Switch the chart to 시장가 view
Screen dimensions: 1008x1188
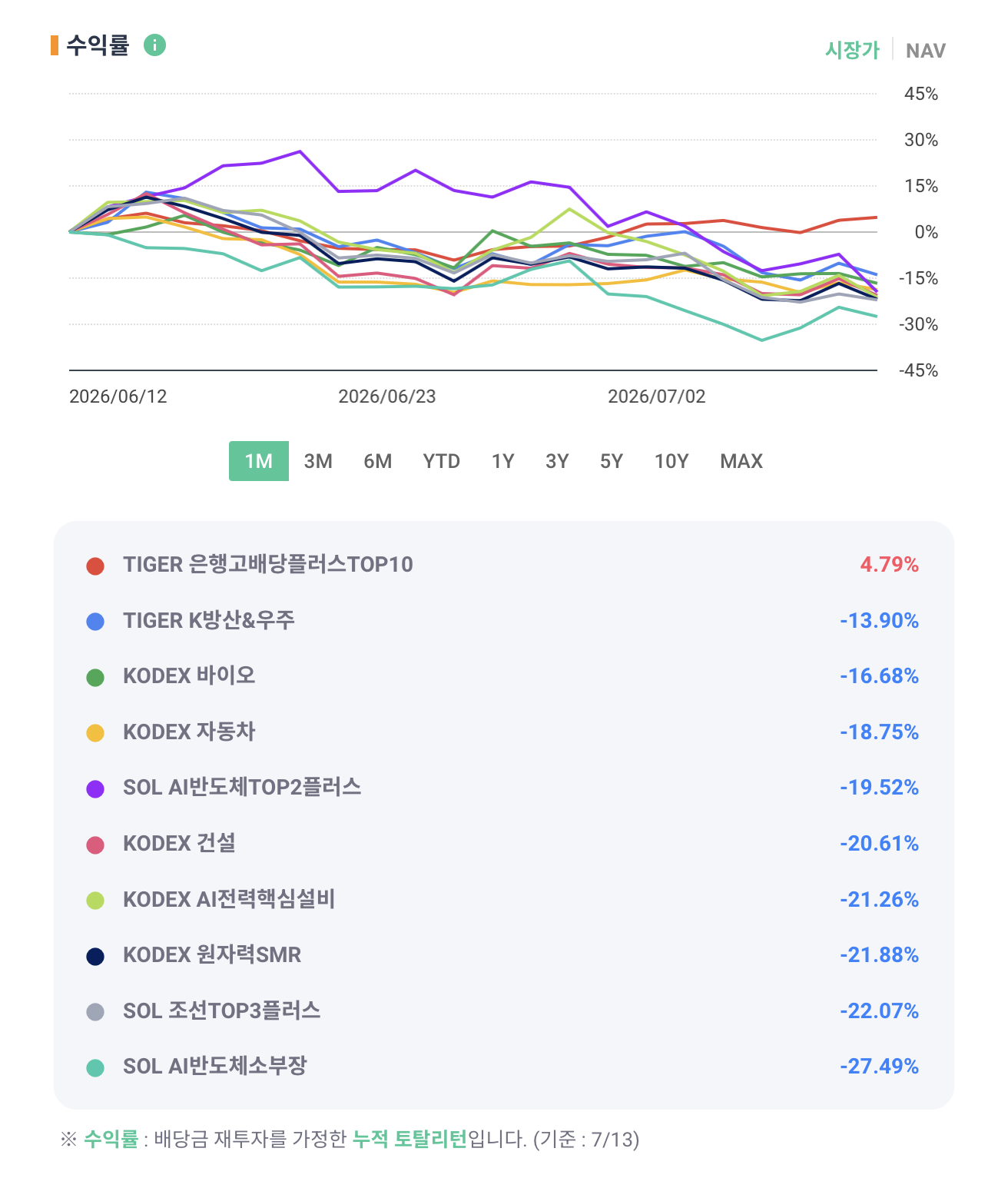(852, 50)
